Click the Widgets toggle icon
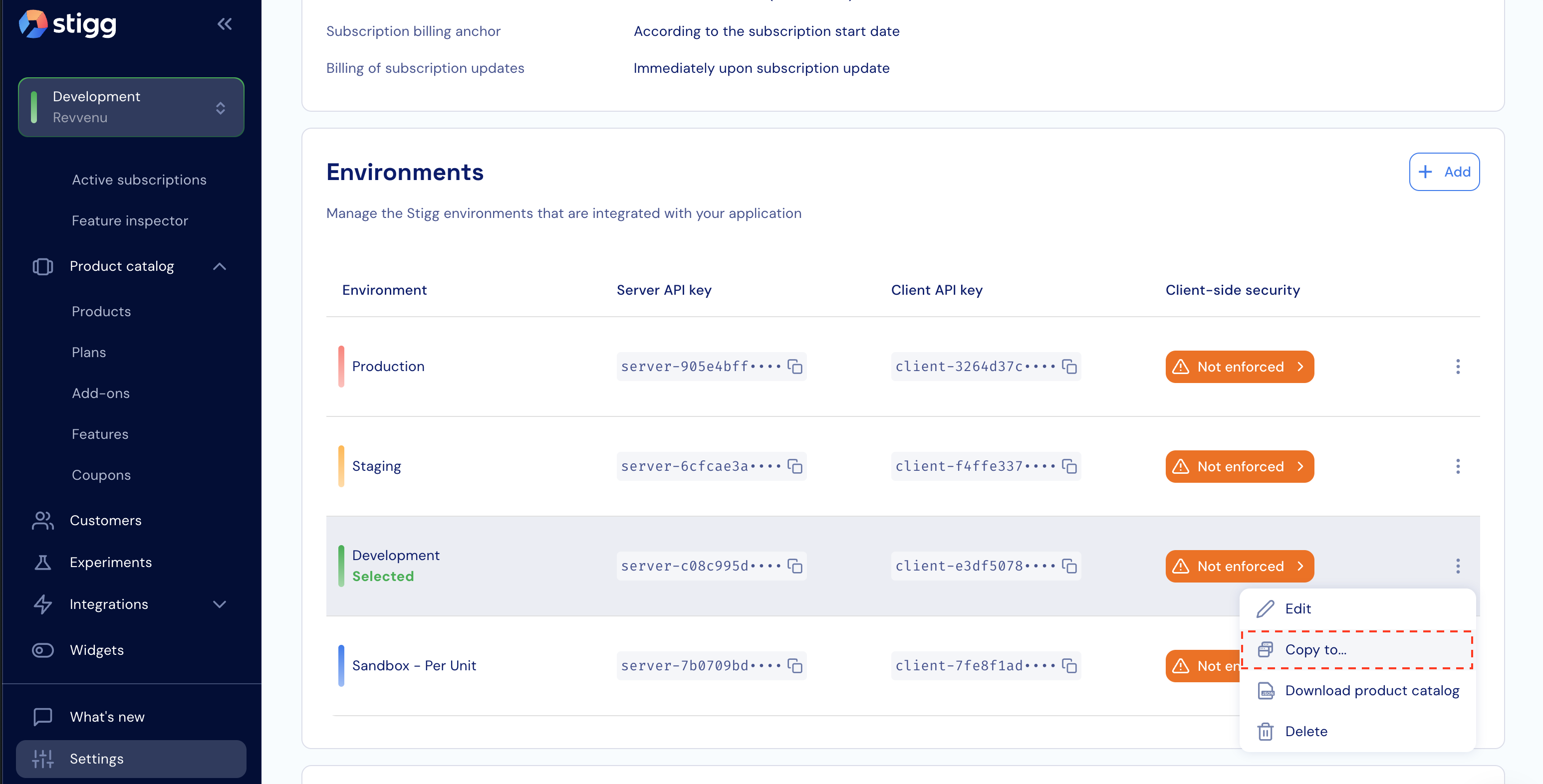Screen dimensions: 1543x784 42,650
